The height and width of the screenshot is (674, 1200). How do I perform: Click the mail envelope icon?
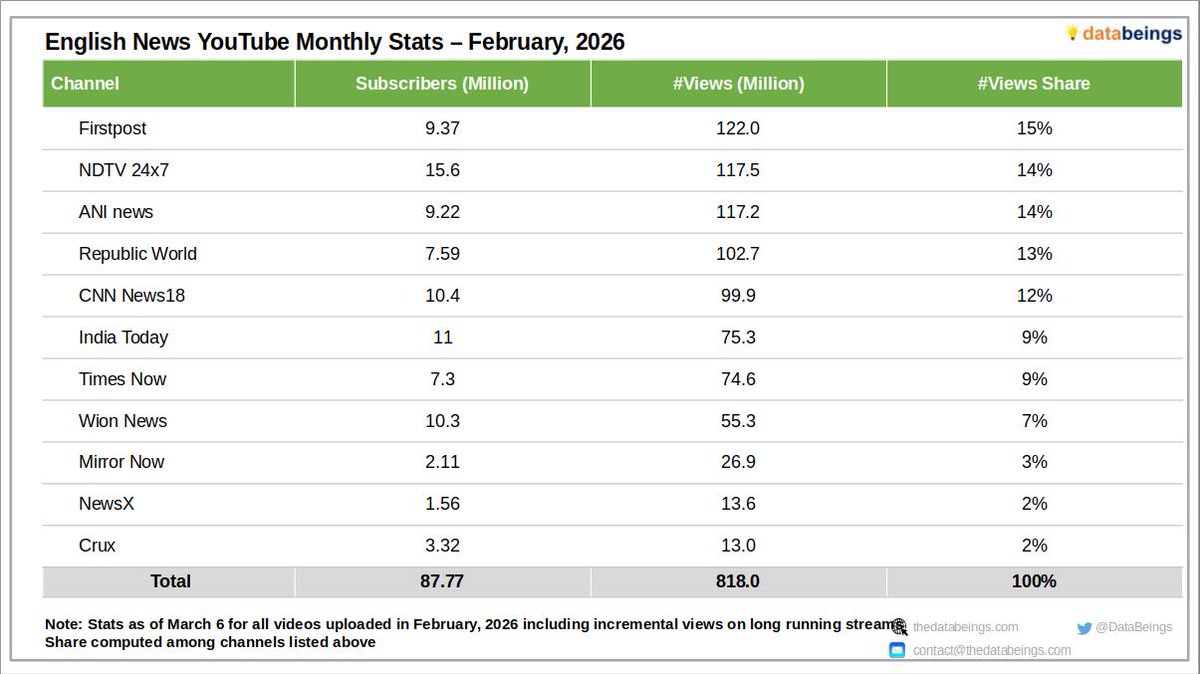[897, 650]
